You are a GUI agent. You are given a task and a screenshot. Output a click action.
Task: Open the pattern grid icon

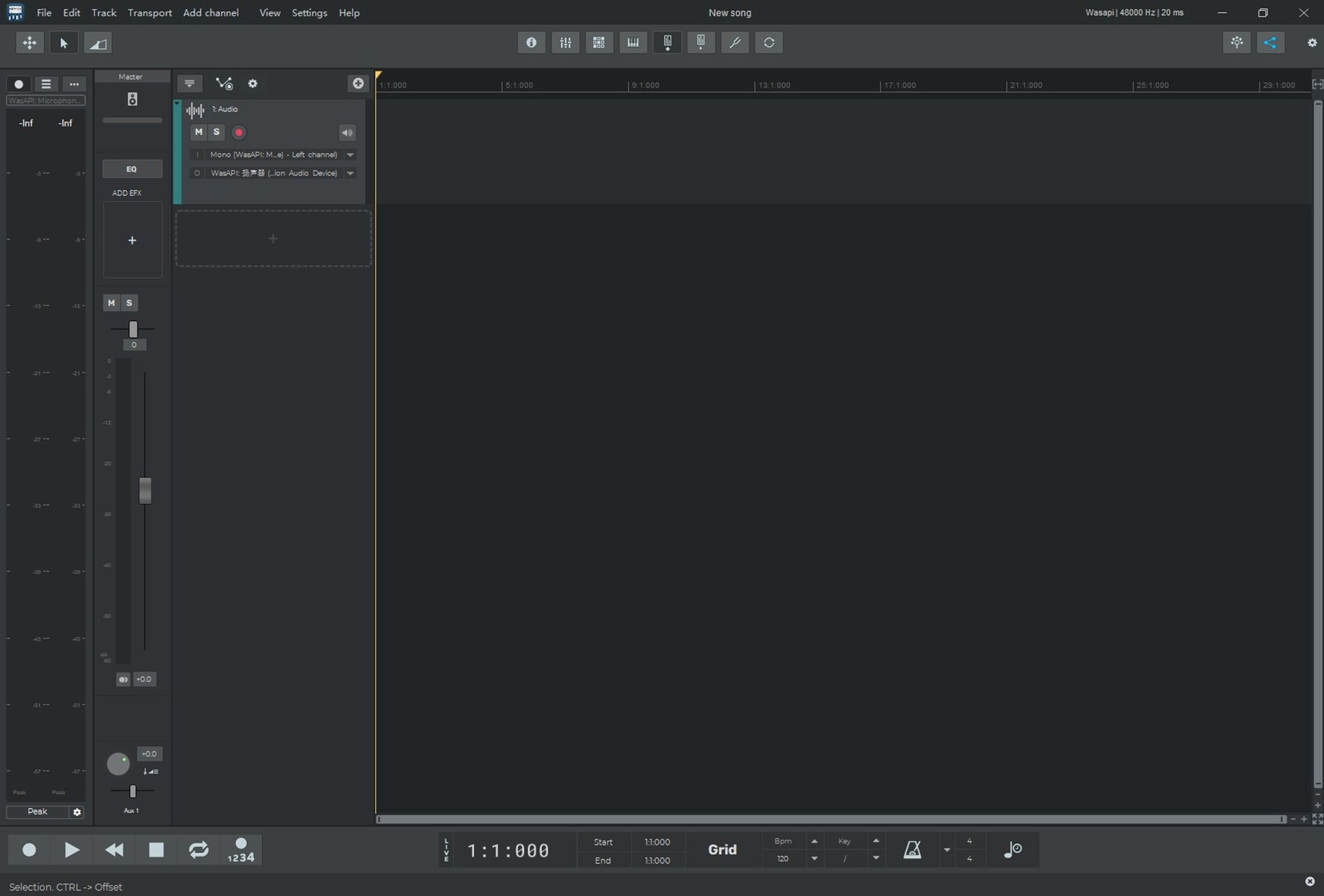(x=599, y=43)
